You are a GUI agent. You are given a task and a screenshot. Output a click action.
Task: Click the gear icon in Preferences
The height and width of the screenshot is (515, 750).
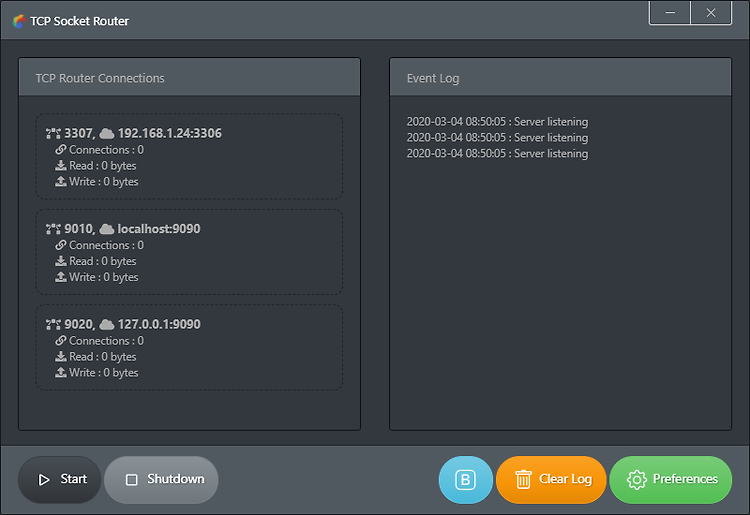coord(637,480)
